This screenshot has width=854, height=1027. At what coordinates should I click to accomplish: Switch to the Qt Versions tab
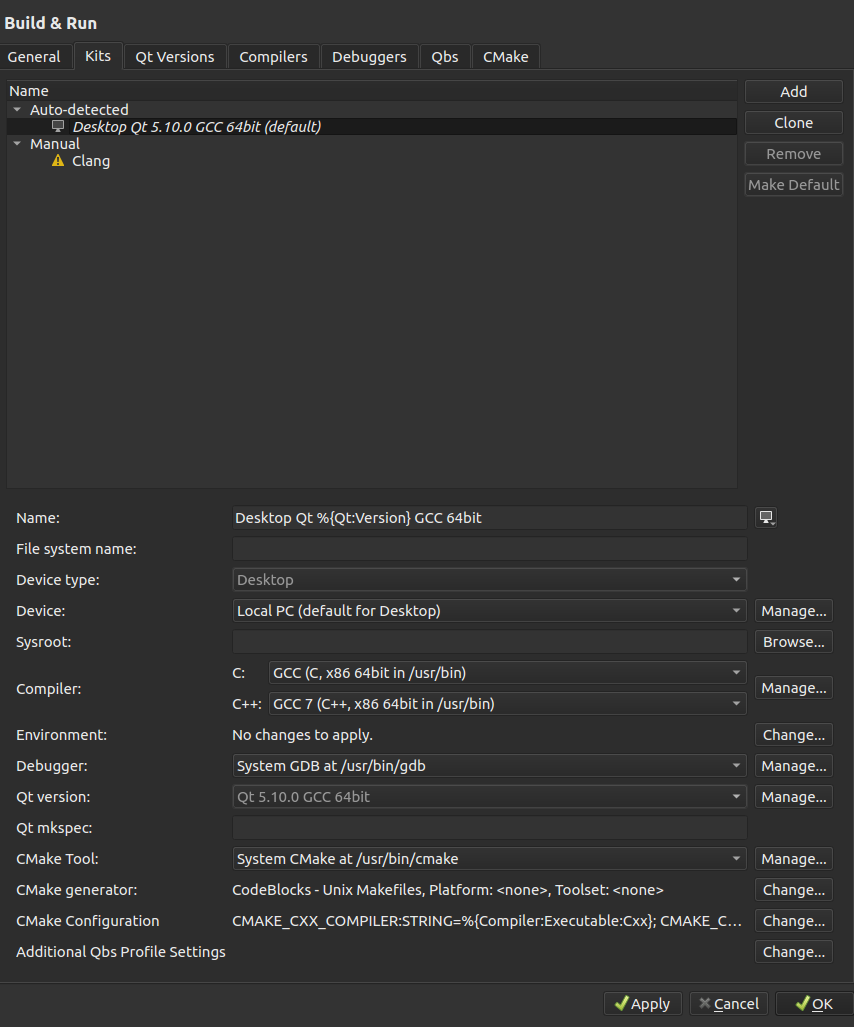175,57
